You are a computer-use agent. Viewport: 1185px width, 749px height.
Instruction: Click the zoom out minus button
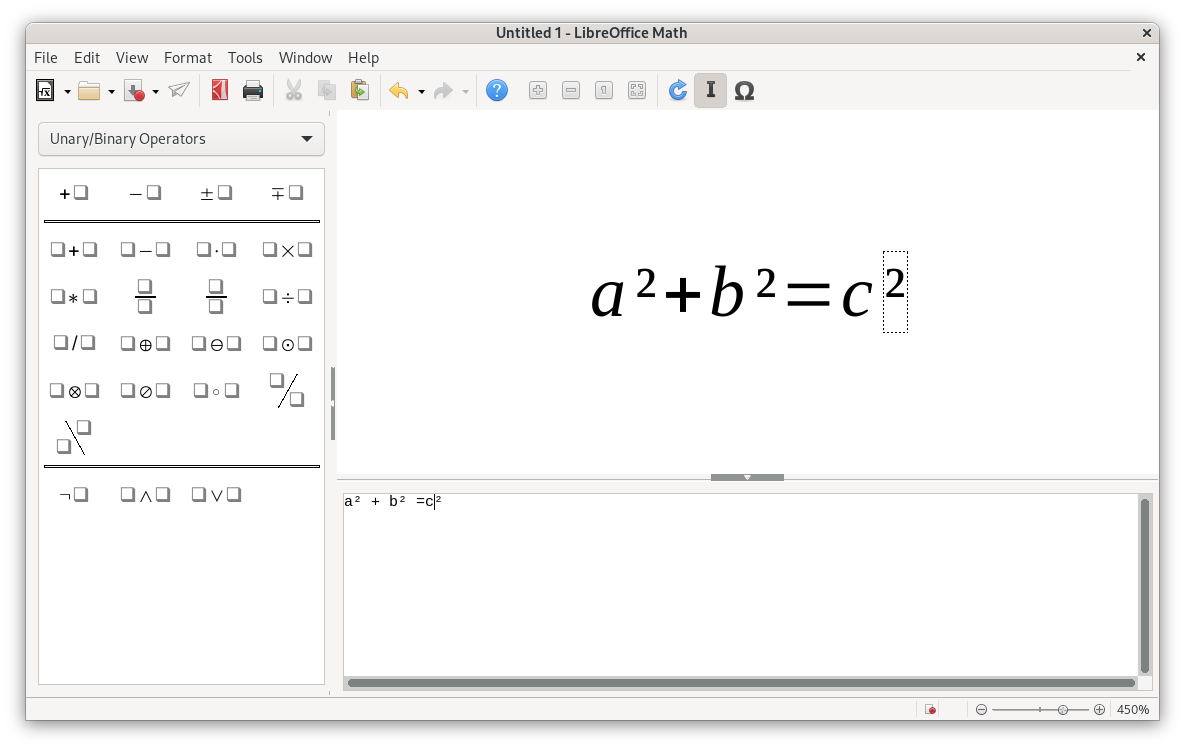982,709
